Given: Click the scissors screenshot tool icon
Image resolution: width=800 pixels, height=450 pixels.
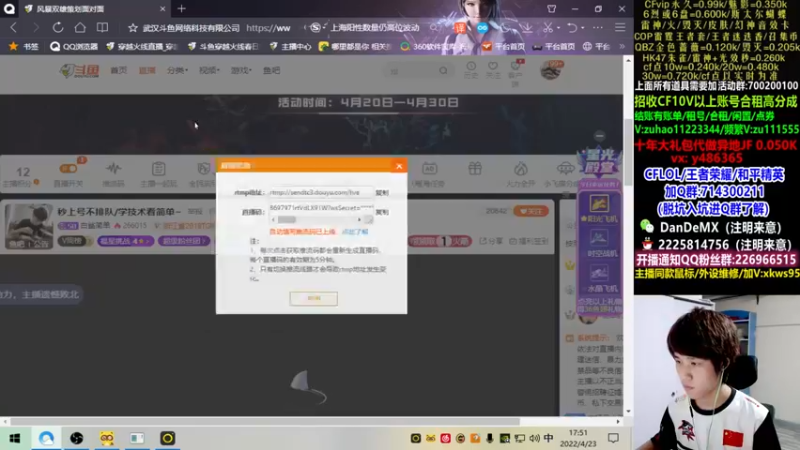Looking at the screenshot, I should (x=548, y=28).
